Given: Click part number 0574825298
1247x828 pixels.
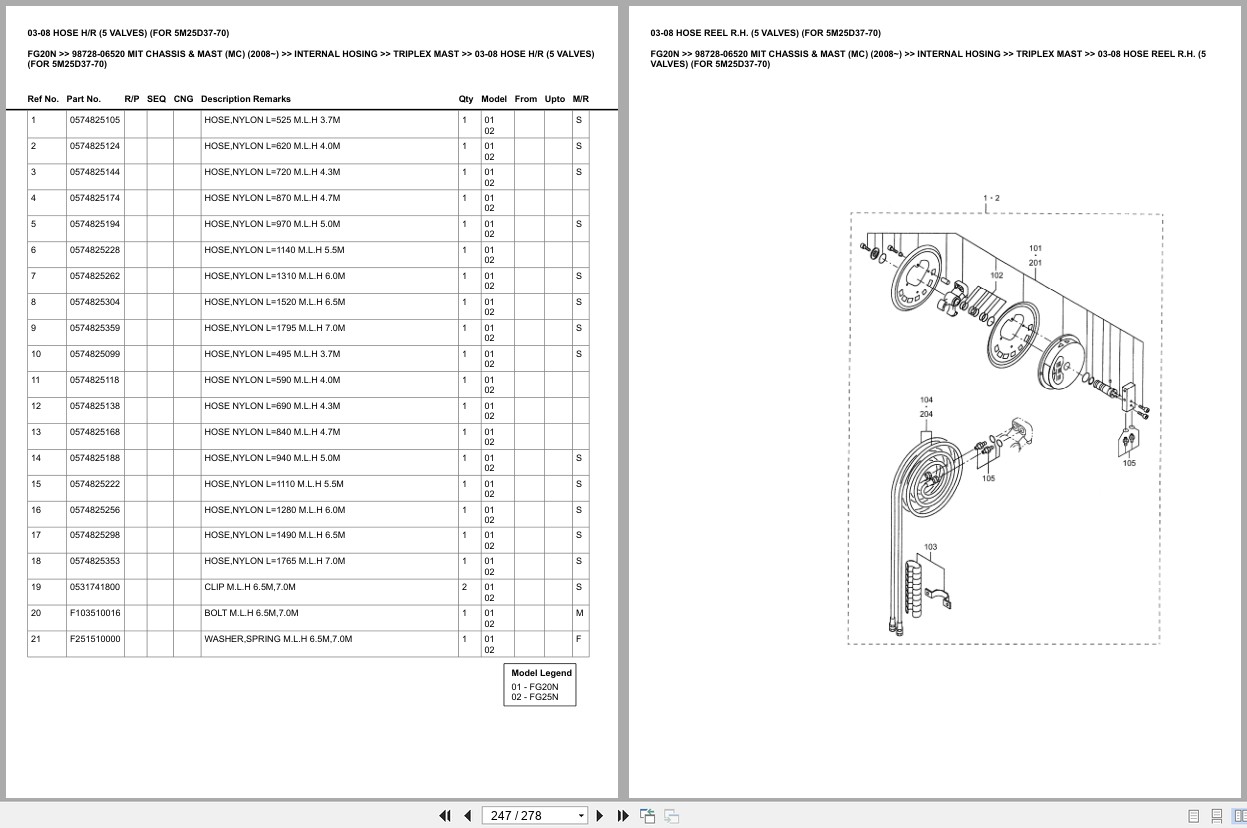Looking at the screenshot, I should [x=95, y=535].
